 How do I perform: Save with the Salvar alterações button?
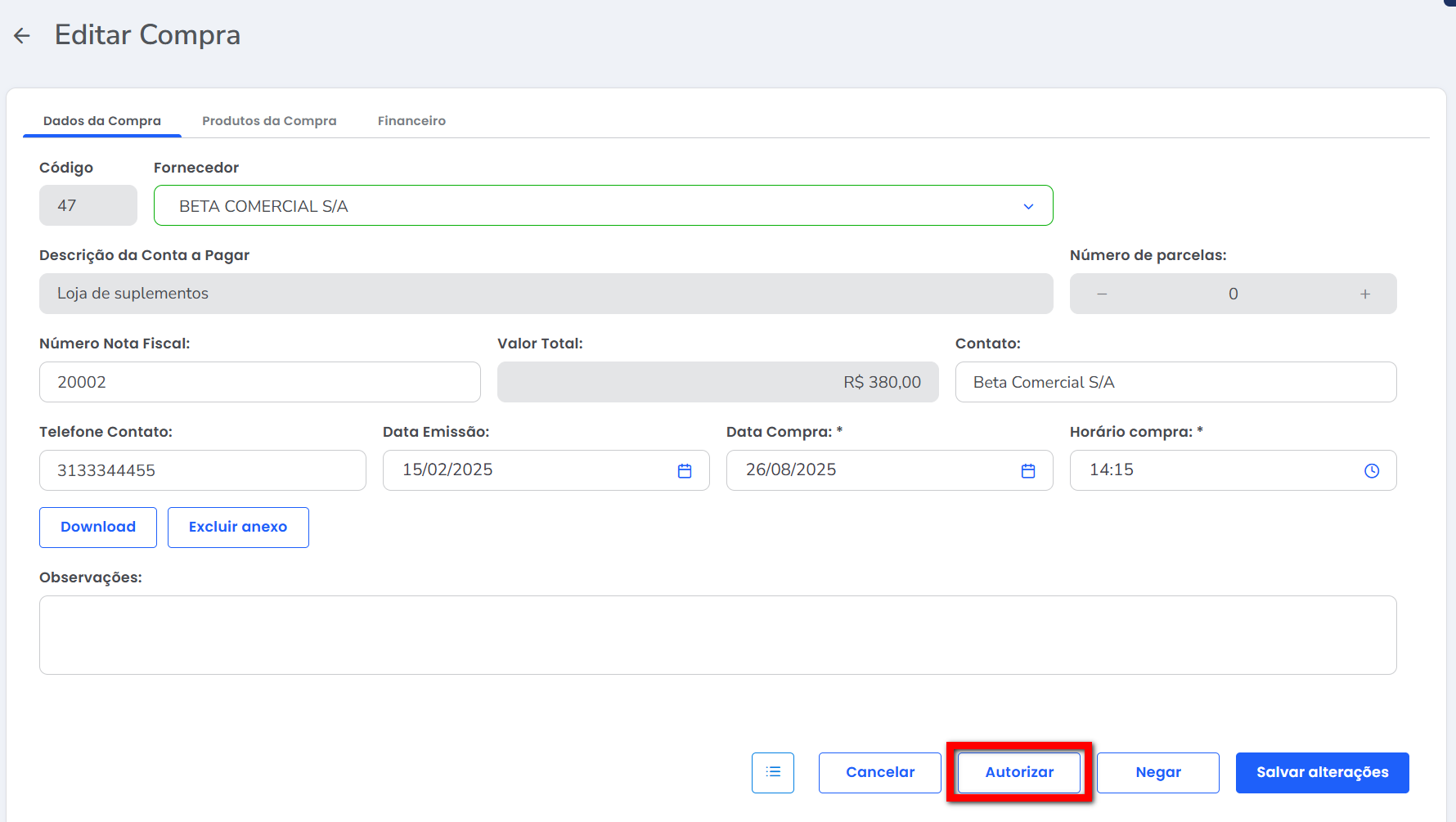click(1322, 772)
